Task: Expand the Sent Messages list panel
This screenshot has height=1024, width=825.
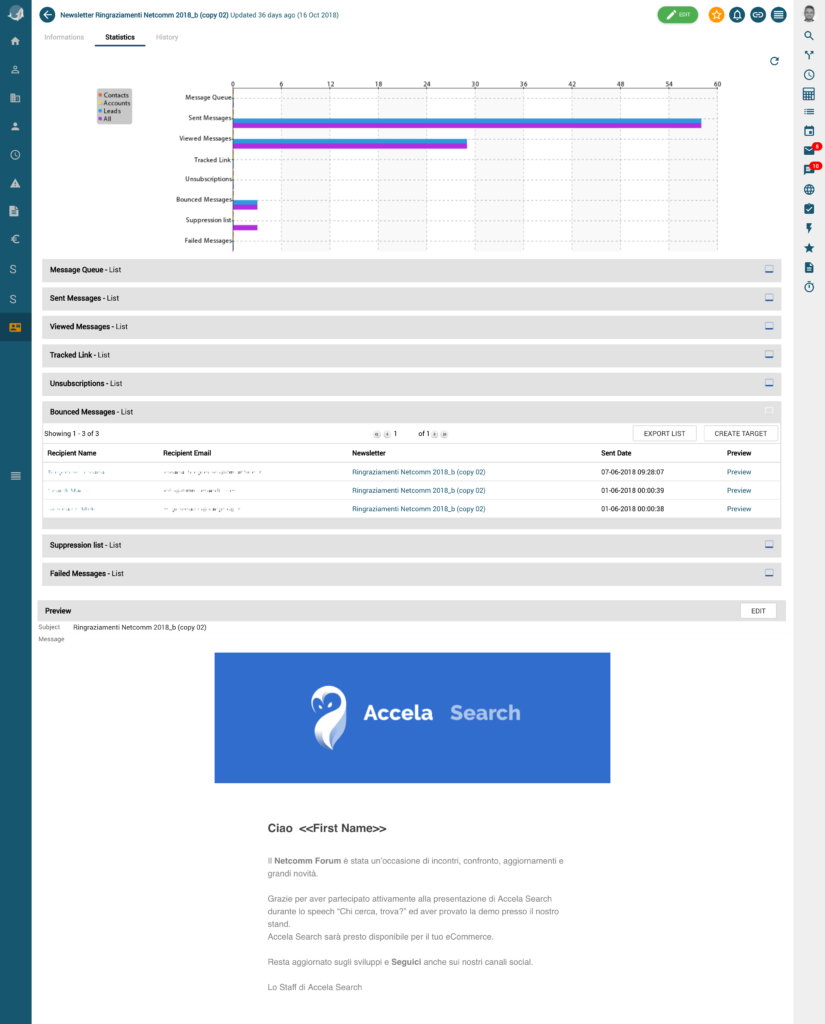Action: [769, 298]
